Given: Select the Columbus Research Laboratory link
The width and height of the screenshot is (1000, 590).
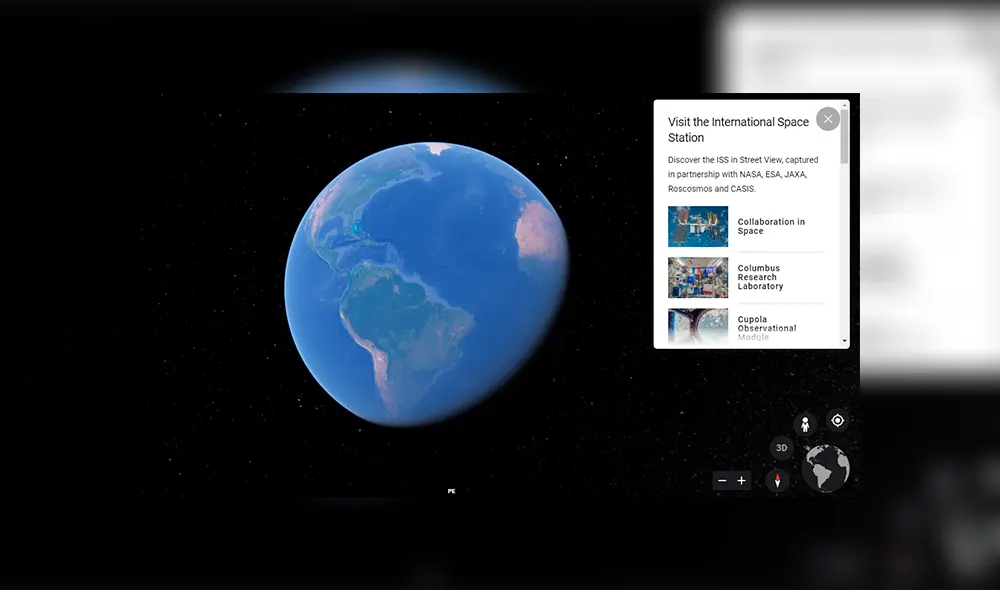Looking at the screenshot, I should click(760, 278).
